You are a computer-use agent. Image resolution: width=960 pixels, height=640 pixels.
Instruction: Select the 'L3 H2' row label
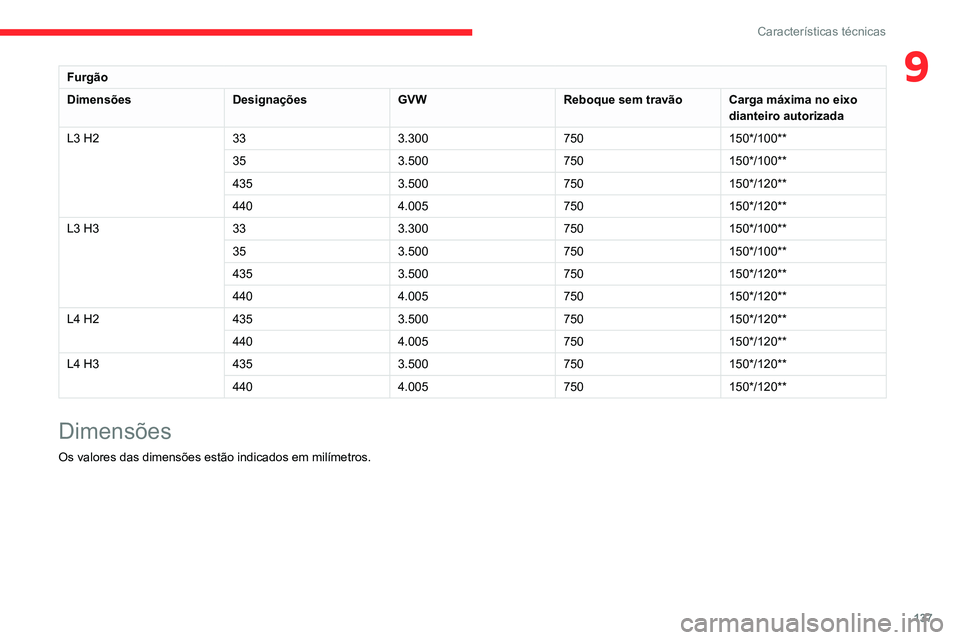pos(83,138)
